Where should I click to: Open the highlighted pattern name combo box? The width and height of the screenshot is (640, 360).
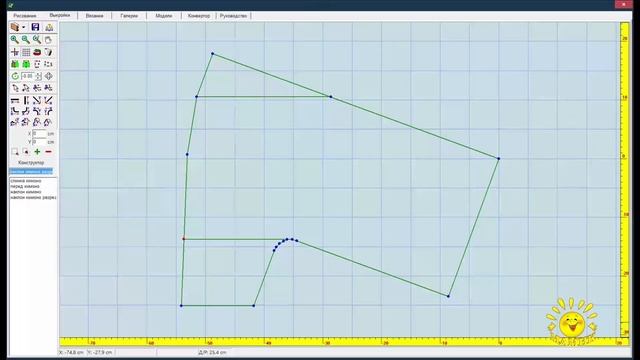tap(31, 171)
